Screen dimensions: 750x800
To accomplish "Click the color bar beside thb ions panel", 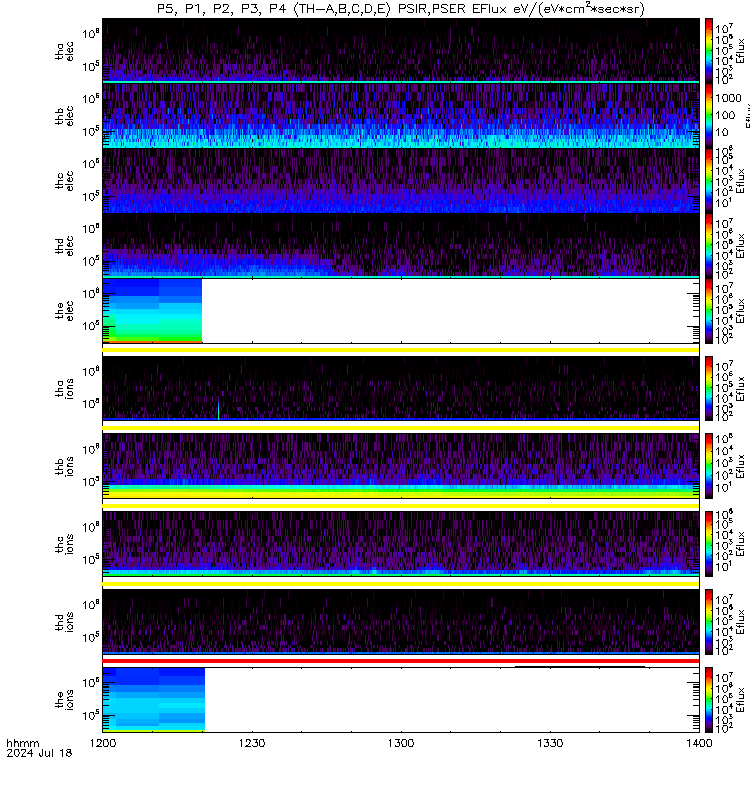I will pos(709,466).
